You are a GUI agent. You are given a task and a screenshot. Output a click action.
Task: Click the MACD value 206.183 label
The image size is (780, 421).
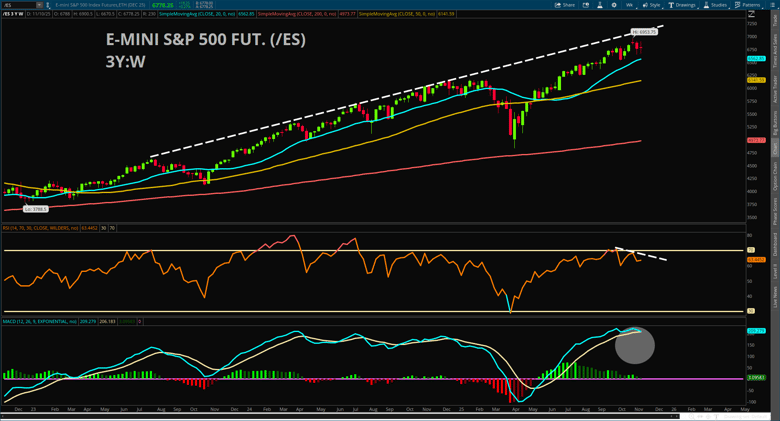pyautogui.click(x=107, y=321)
